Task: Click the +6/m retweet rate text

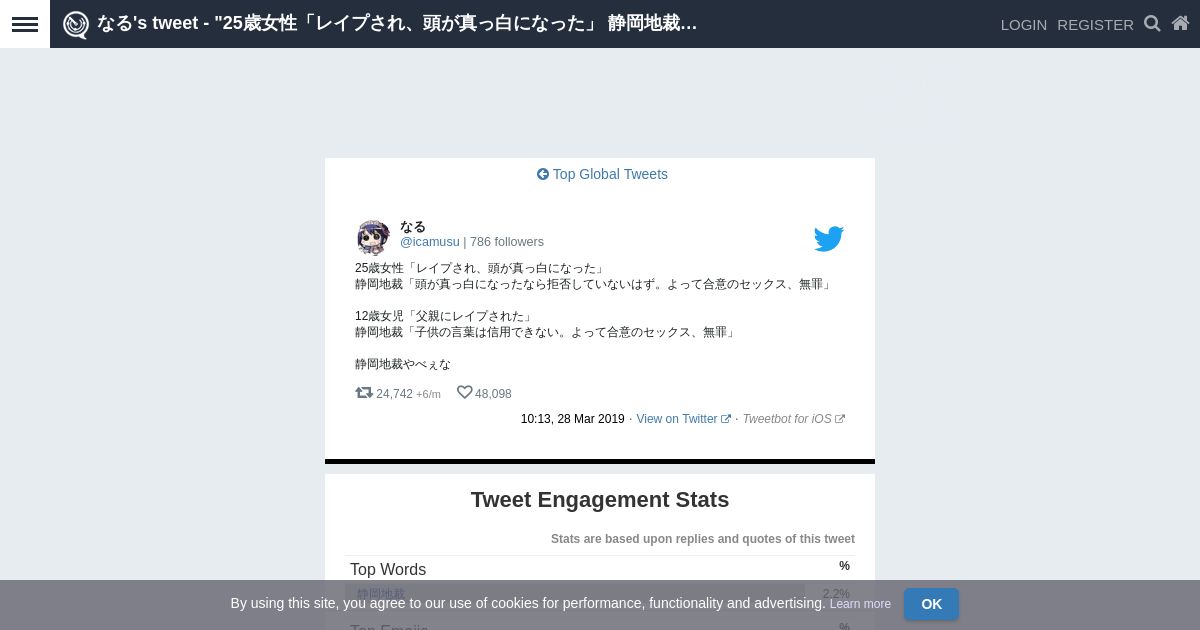Action: [x=428, y=395]
